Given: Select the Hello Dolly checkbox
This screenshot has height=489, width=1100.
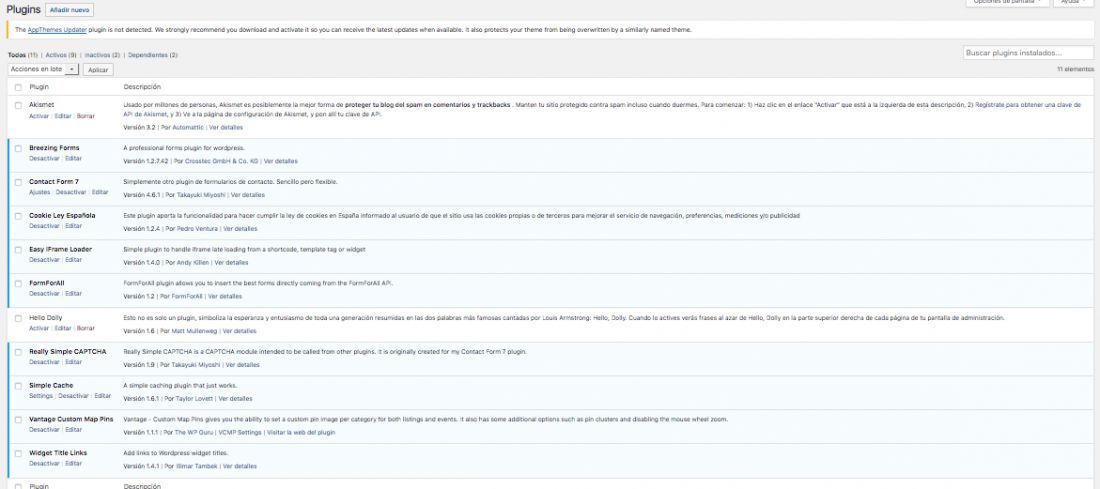Looking at the screenshot, I should pos(18,319).
